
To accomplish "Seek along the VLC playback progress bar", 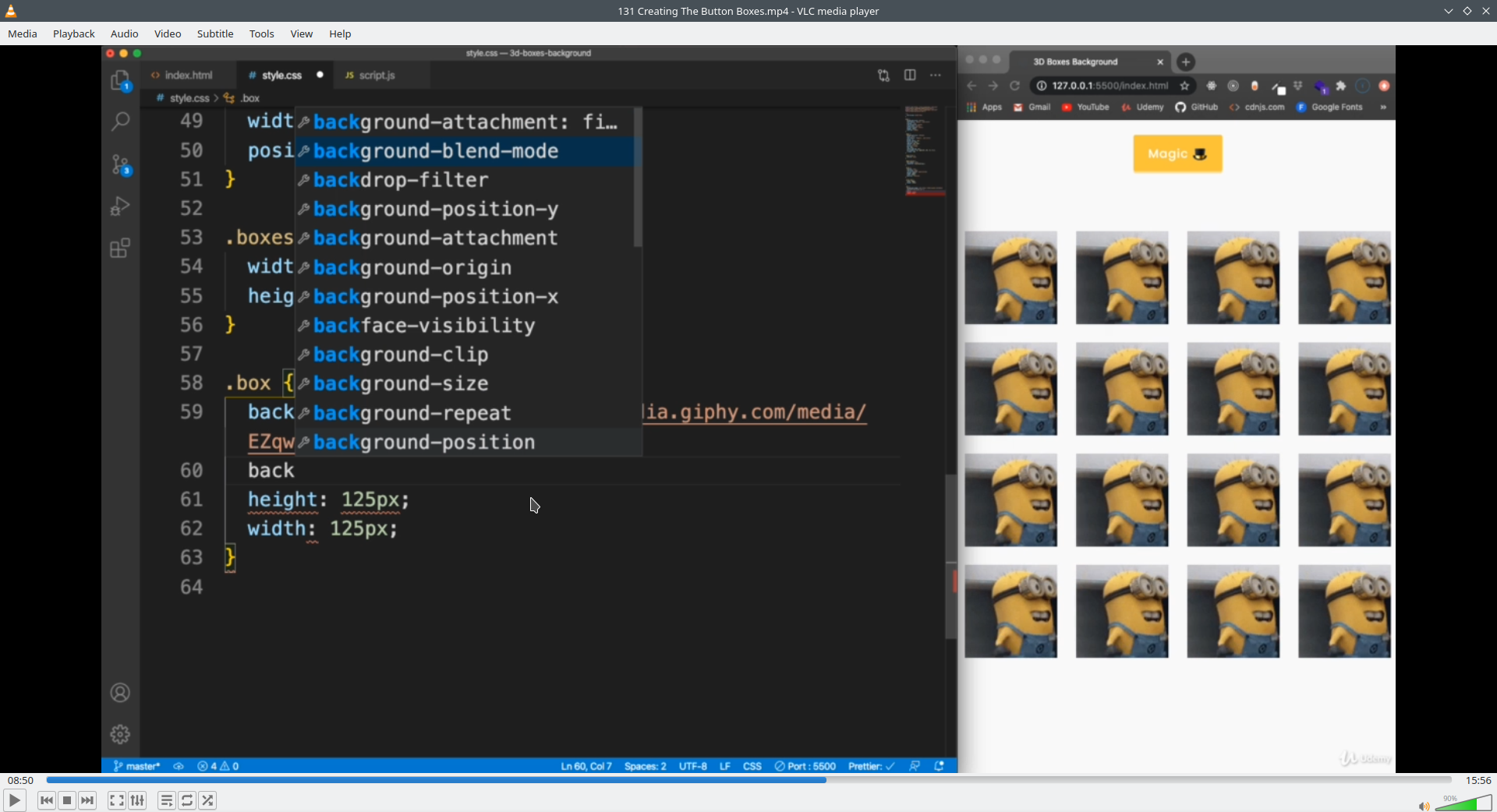I will (748, 779).
